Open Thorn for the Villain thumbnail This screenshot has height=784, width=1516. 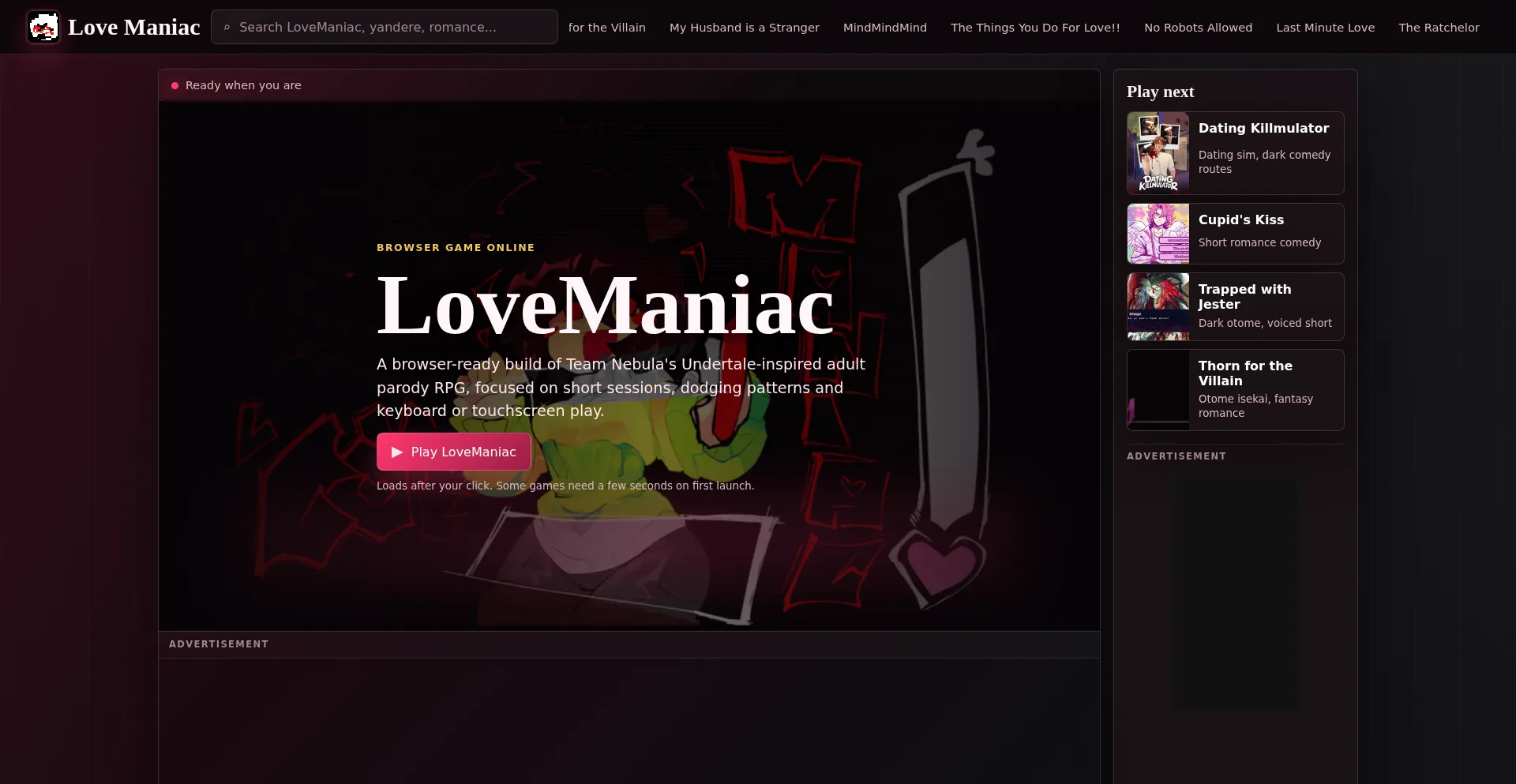[x=1158, y=390]
